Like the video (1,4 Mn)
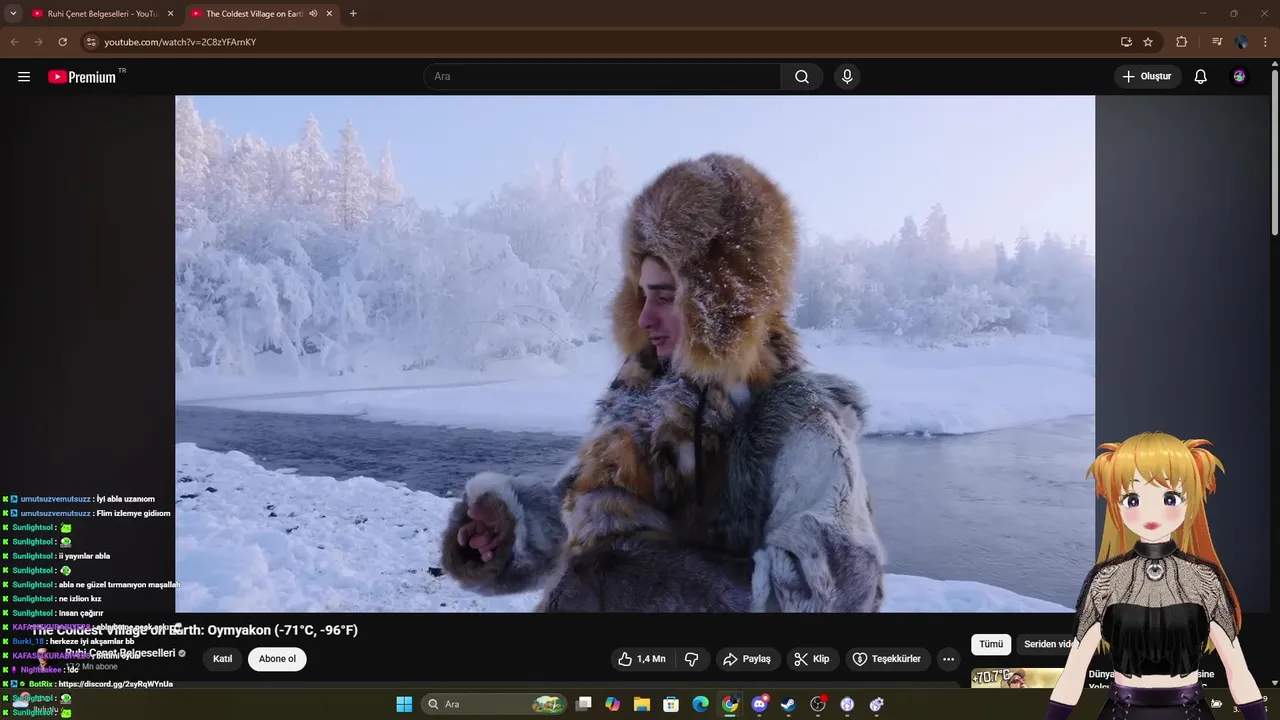Image resolution: width=1280 pixels, height=720 pixels. pos(641,659)
